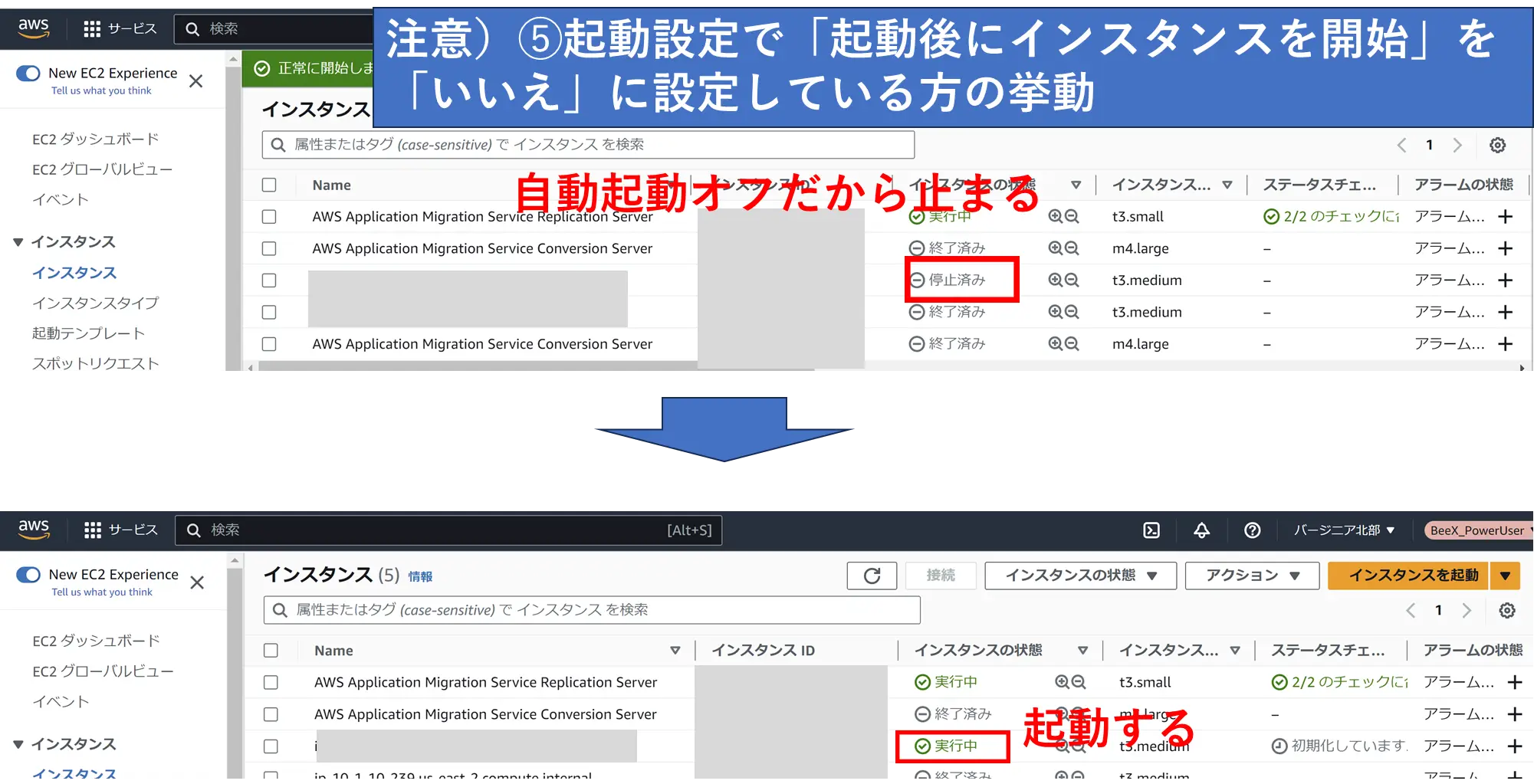Click Tell us what you think in upper console
This screenshot has height=784, width=1534.
coord(101,90)
